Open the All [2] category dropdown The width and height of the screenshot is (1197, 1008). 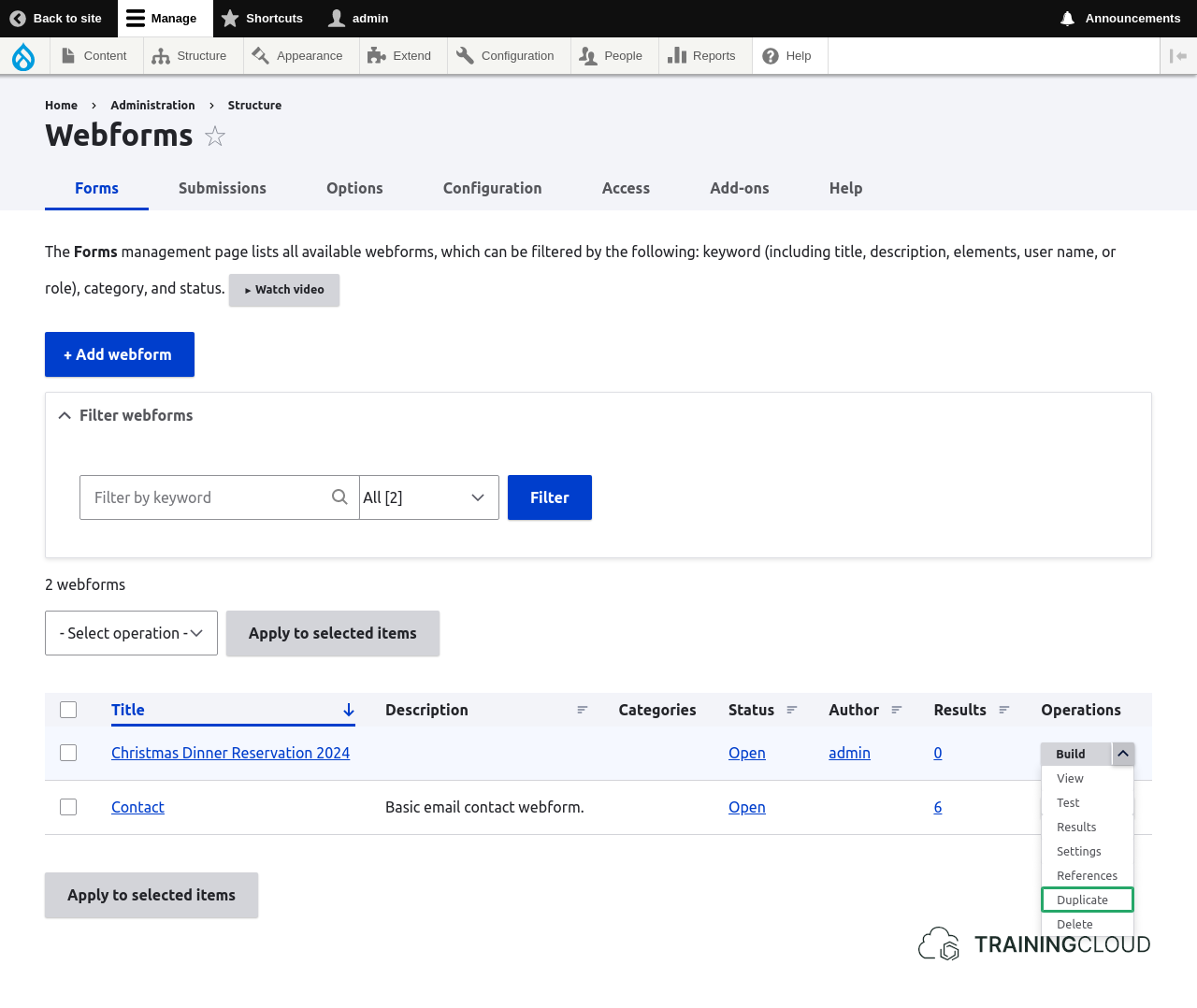[x=429, y=497]
